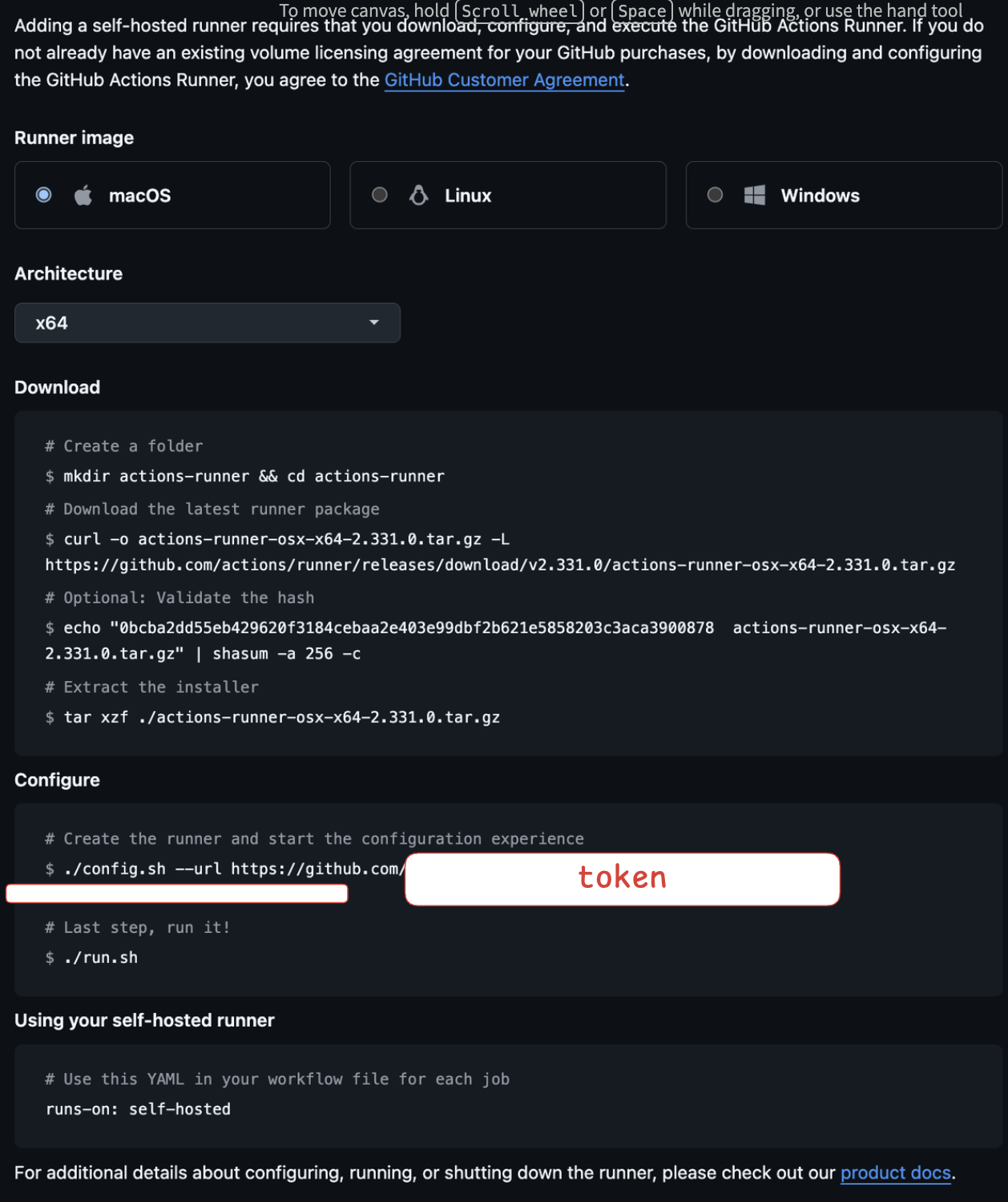Click the 'mkdir actions-runner && cd actions-runner' command

(x=254, y=476)
